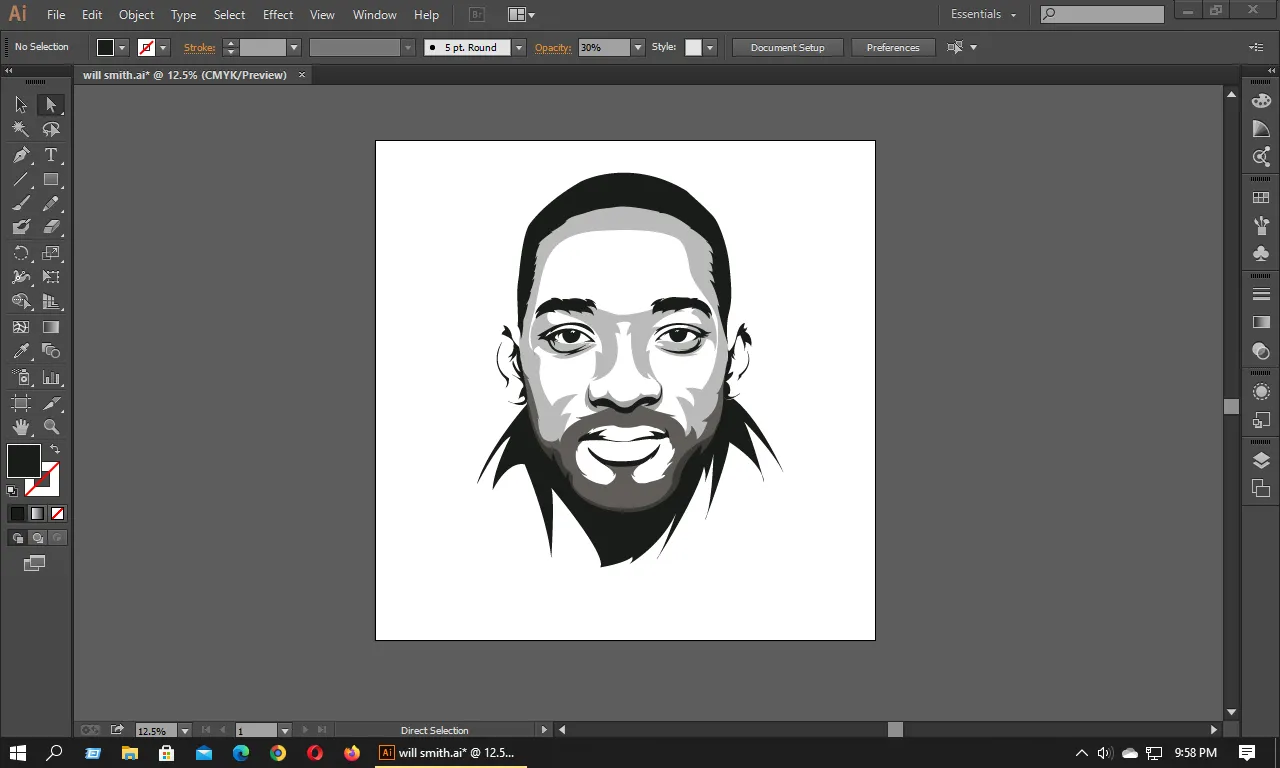Select the Gradient tool in toolbox
This screenshot has height=768, width=1280.
(51, 327)
